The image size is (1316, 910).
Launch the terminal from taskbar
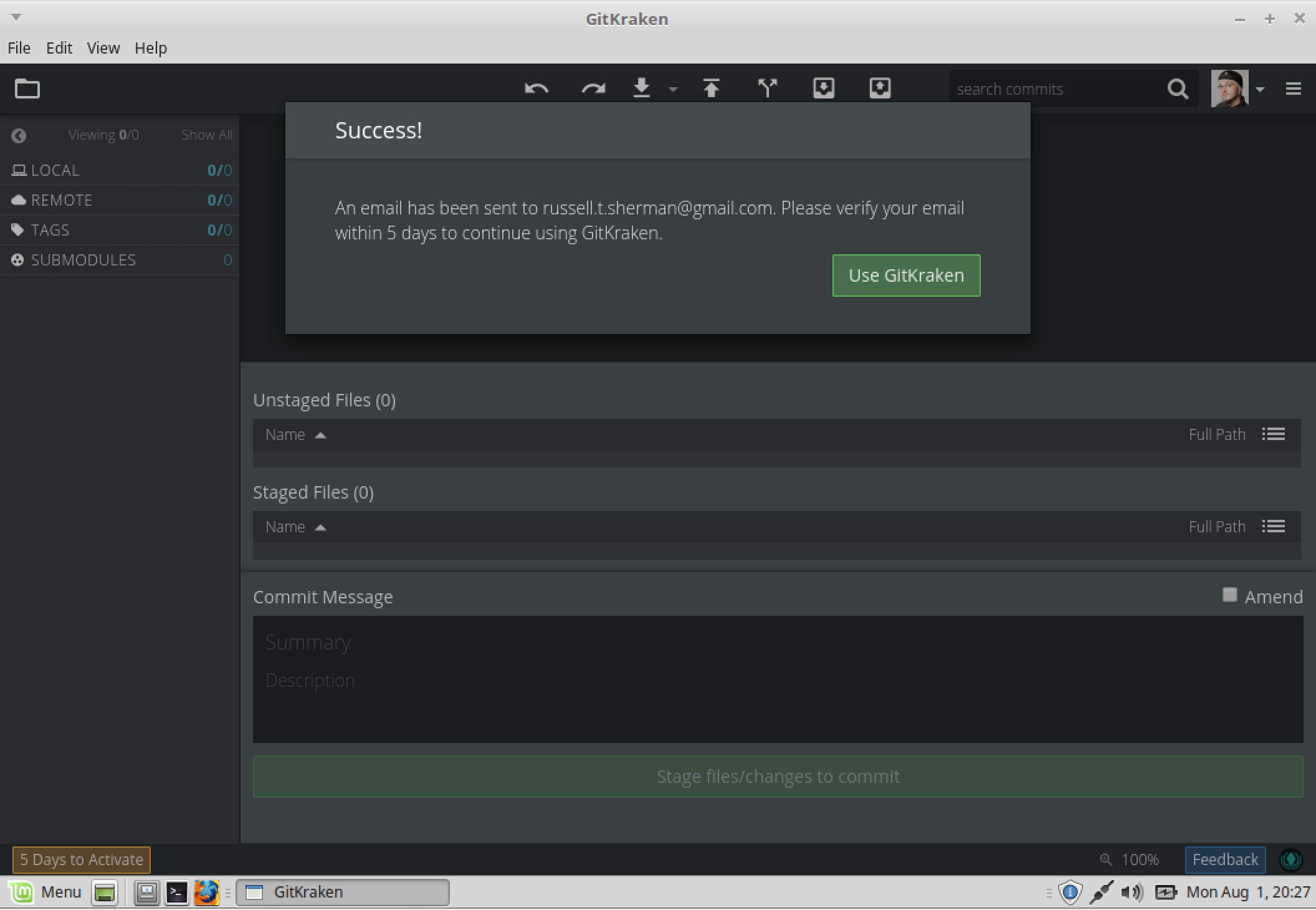(176, 893)
